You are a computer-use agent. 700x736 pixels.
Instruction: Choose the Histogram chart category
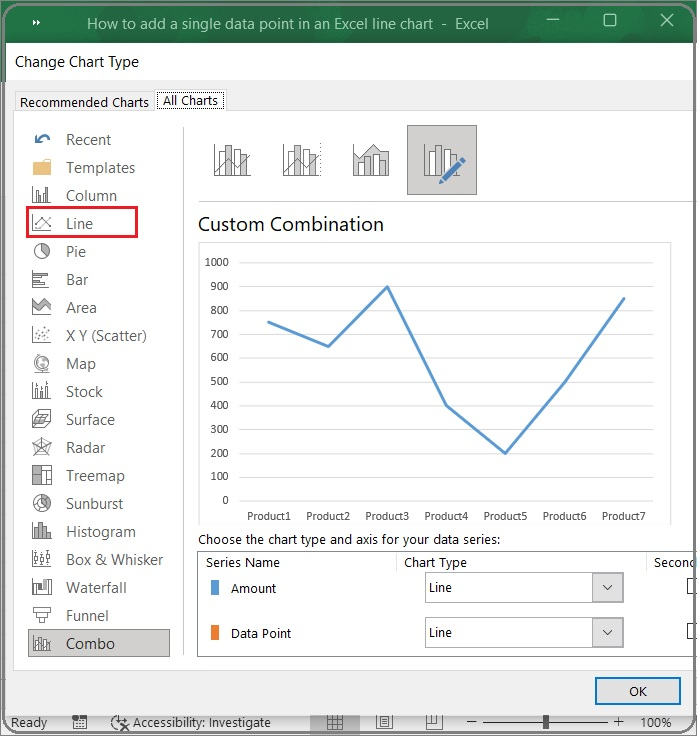pyautogui.click(x=84, y=531)
